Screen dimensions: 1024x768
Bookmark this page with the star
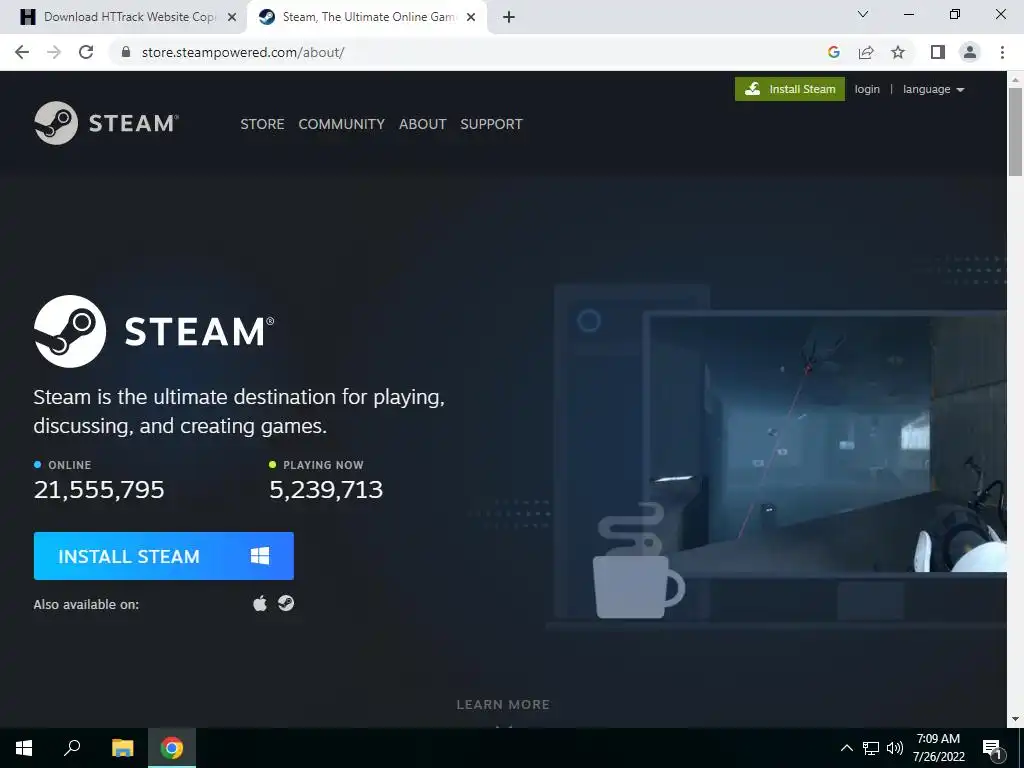click(x=898, y=52)
